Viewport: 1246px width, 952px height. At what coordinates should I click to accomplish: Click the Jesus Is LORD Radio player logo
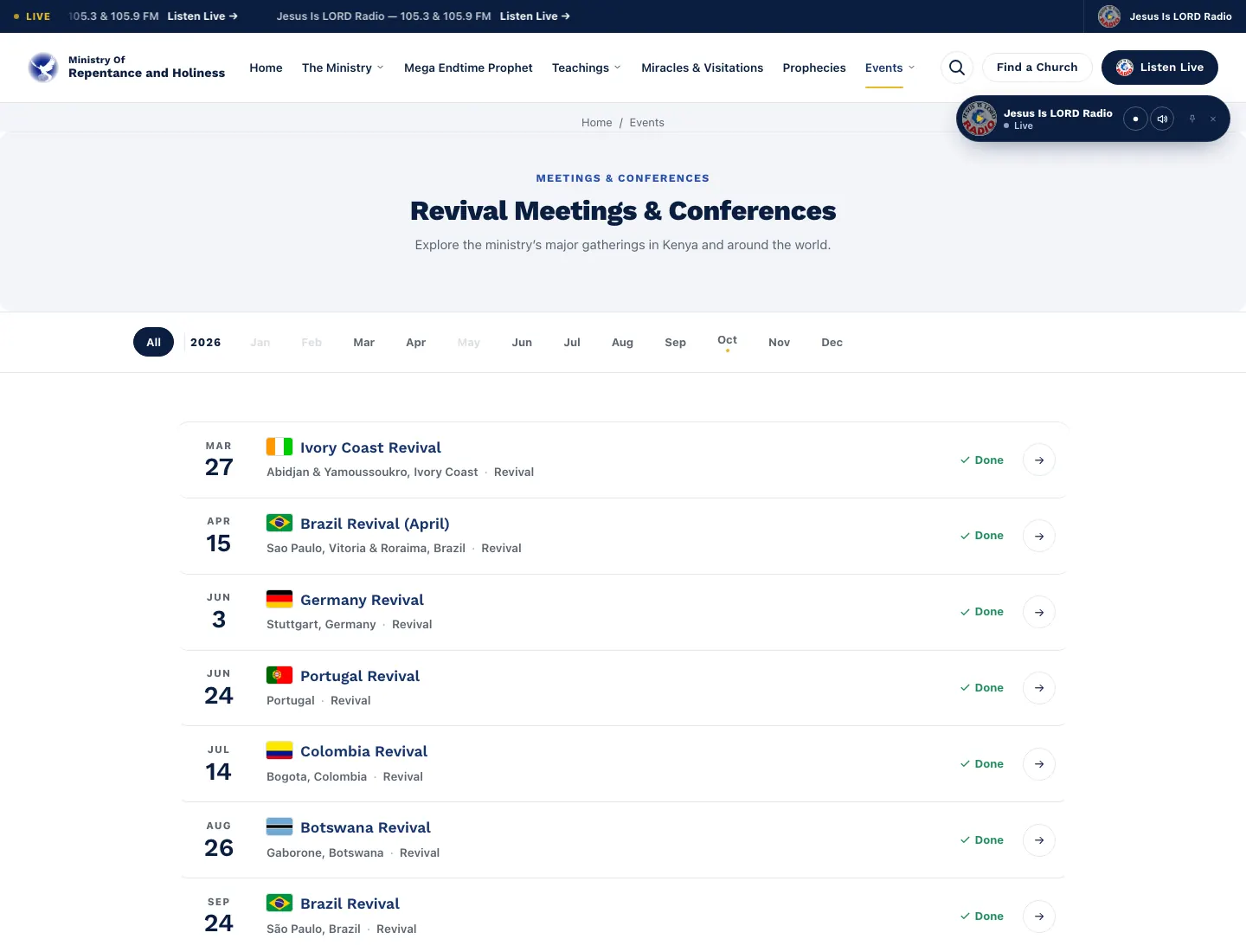tap(979, 119)
